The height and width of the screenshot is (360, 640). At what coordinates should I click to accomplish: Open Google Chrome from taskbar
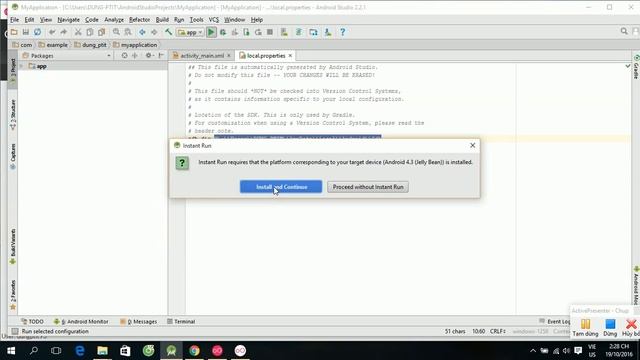[x=194, y=351]
